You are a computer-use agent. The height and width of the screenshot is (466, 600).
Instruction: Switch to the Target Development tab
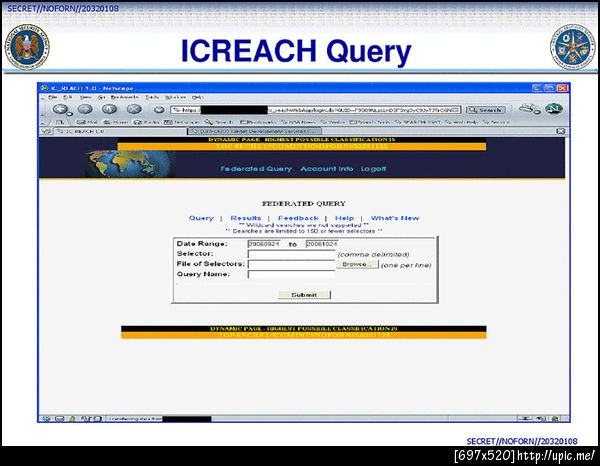254,131
